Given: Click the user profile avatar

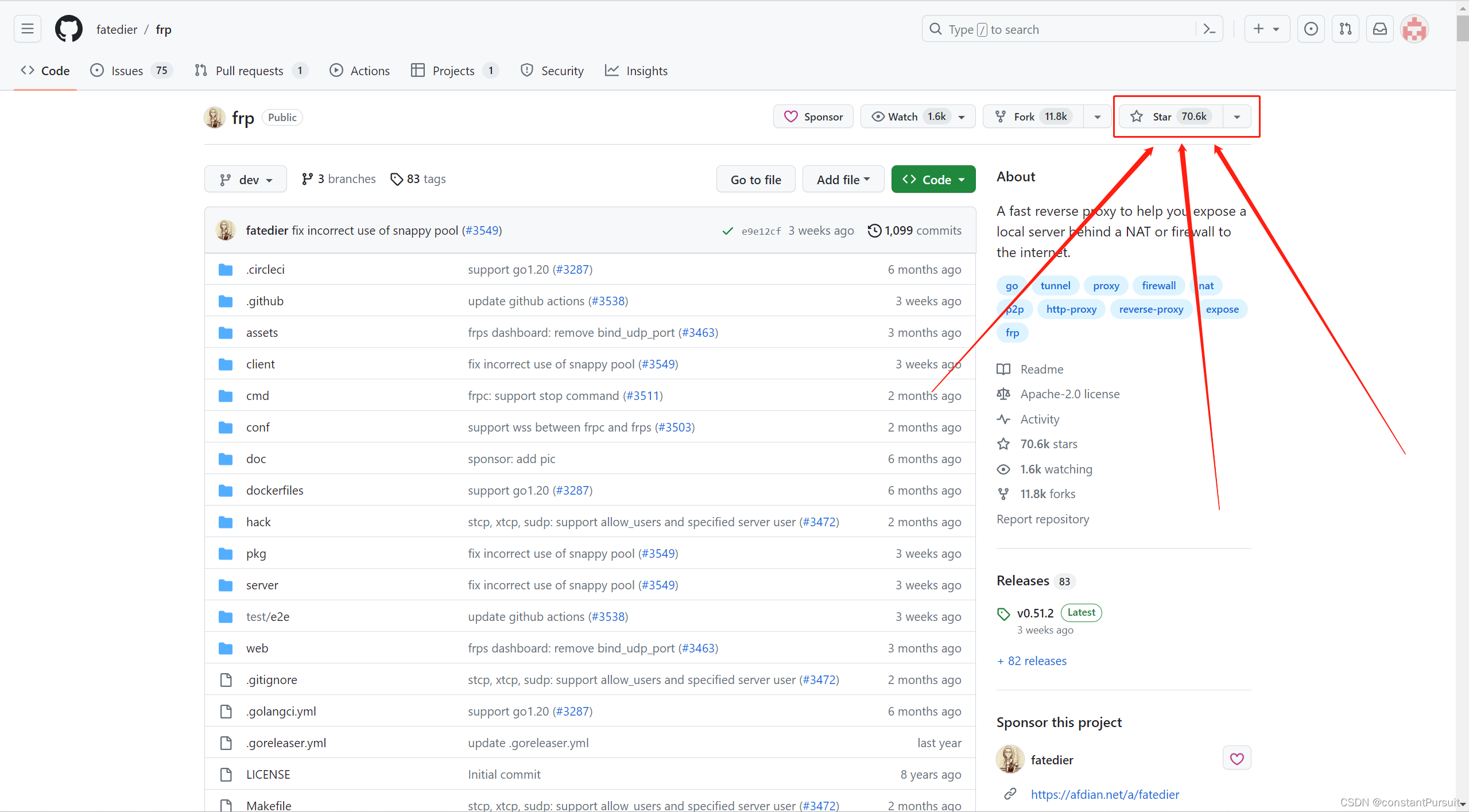Looking at the screenshot, I should tap(1414, 29).
